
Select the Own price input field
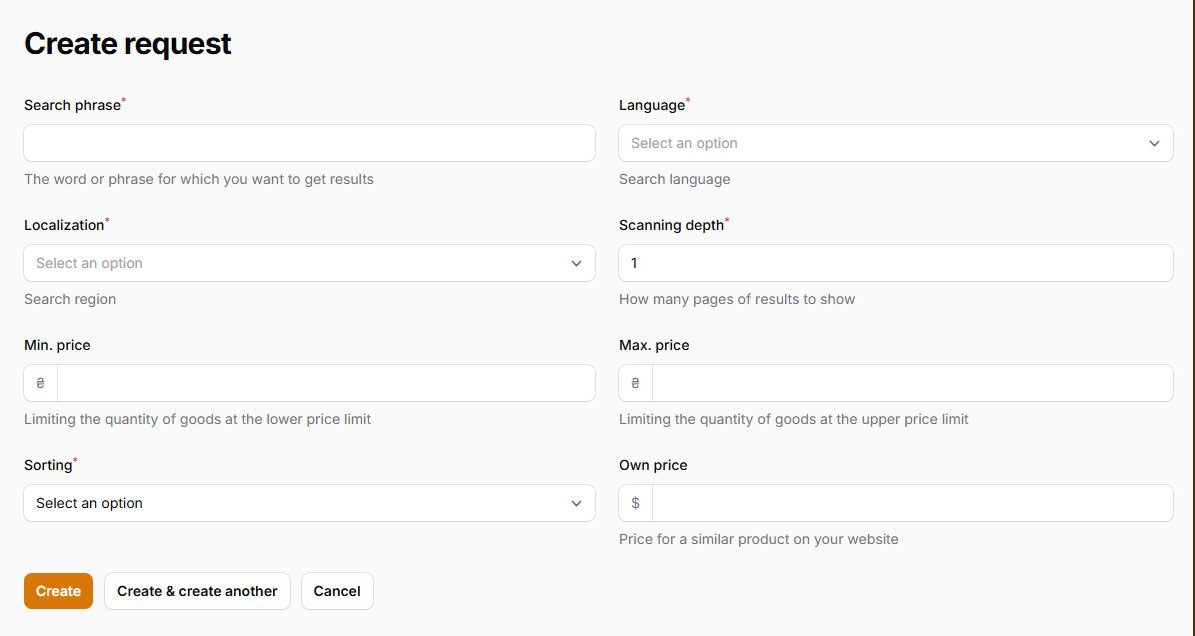click(911, 503)
